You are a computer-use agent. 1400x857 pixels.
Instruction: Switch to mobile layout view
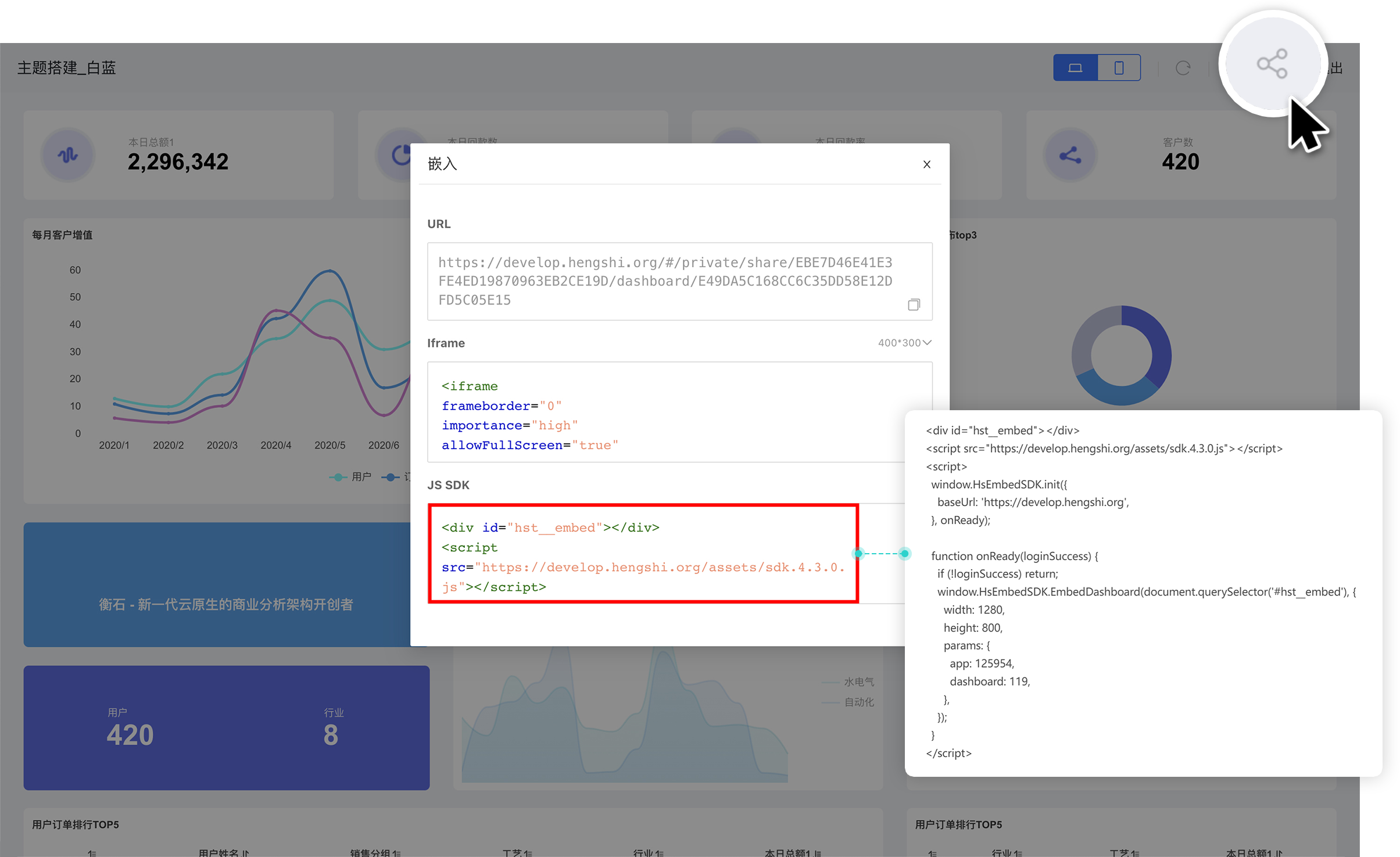pyautogui.click(x=1119, y=68)
